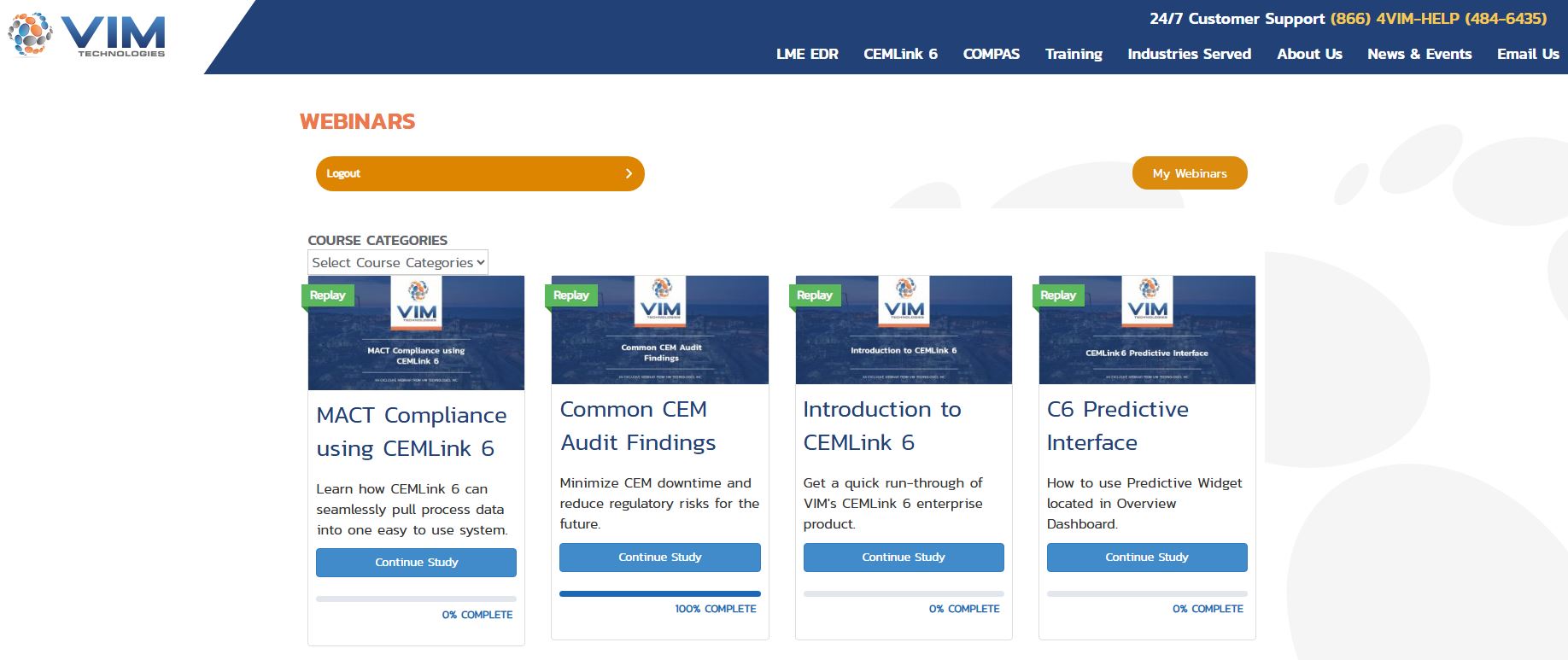The width and height of the screenshot is (1568, 660).
Task: Click progress bar on MACT Compliance card
Action: (416, 599)
